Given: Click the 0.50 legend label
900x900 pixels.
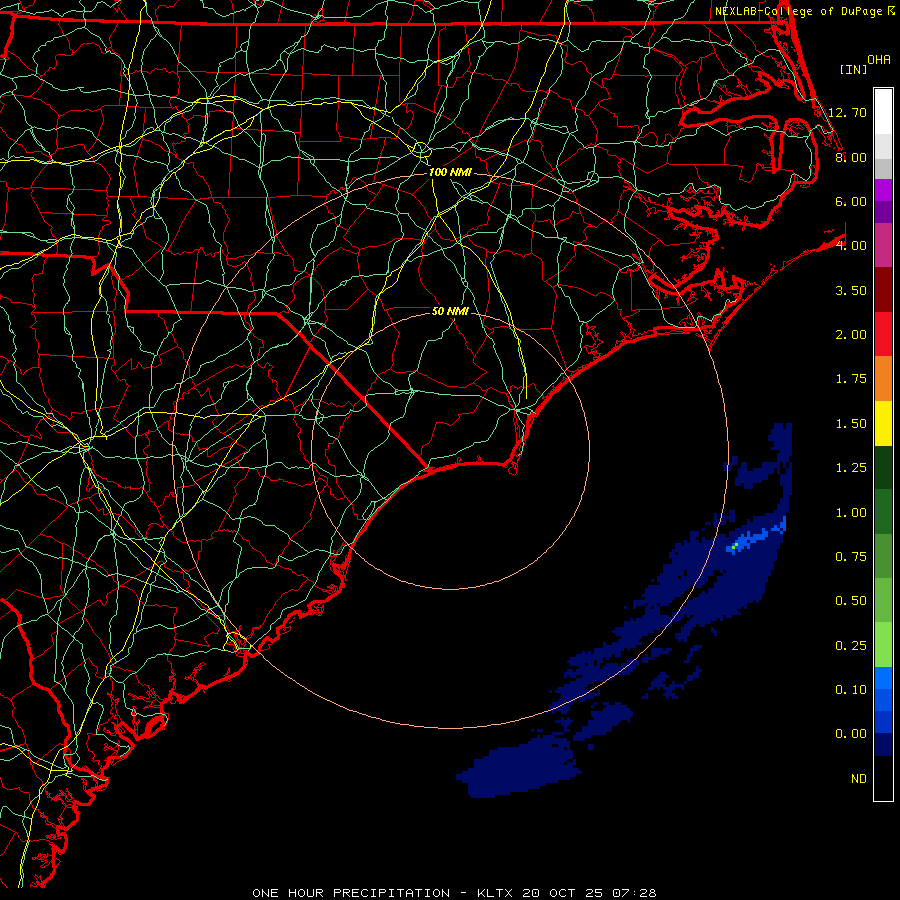Looking at the screenshot, I should pyautogui.click(x=851, y=601).
